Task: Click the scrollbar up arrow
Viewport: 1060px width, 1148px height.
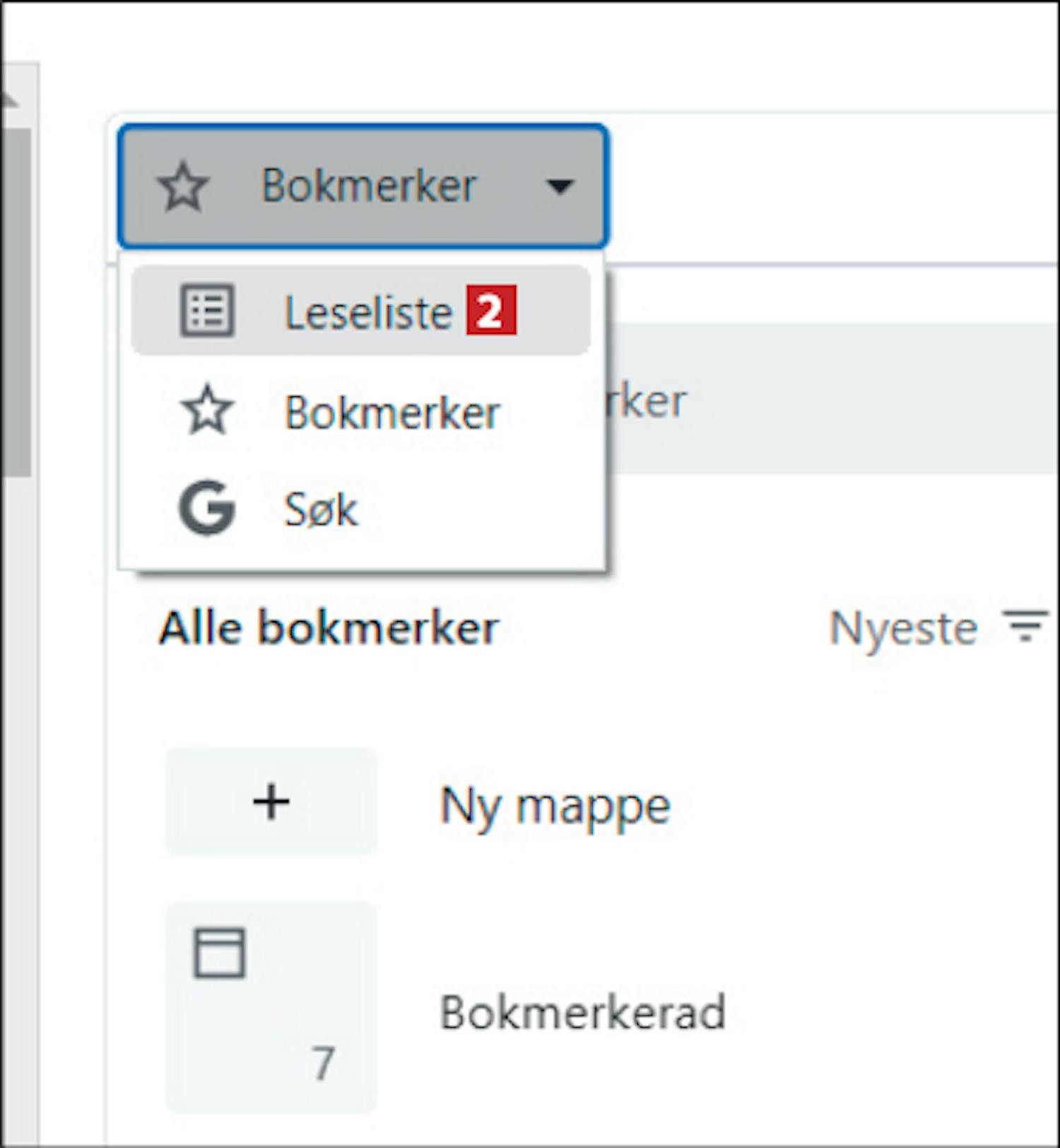Action: [x=10, y=101]
